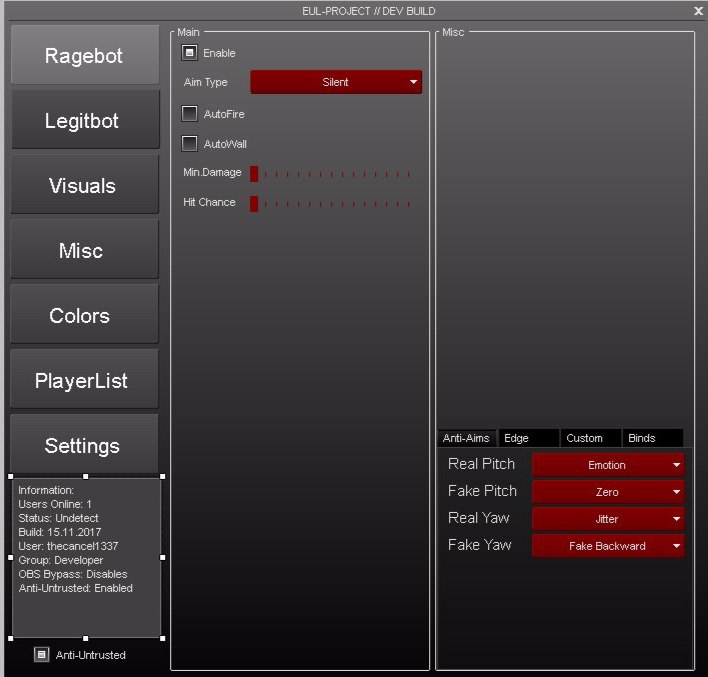Click the 'Group: Developer' info line
The width and height of the screenshot is (708, 677).
coord(61,560)
